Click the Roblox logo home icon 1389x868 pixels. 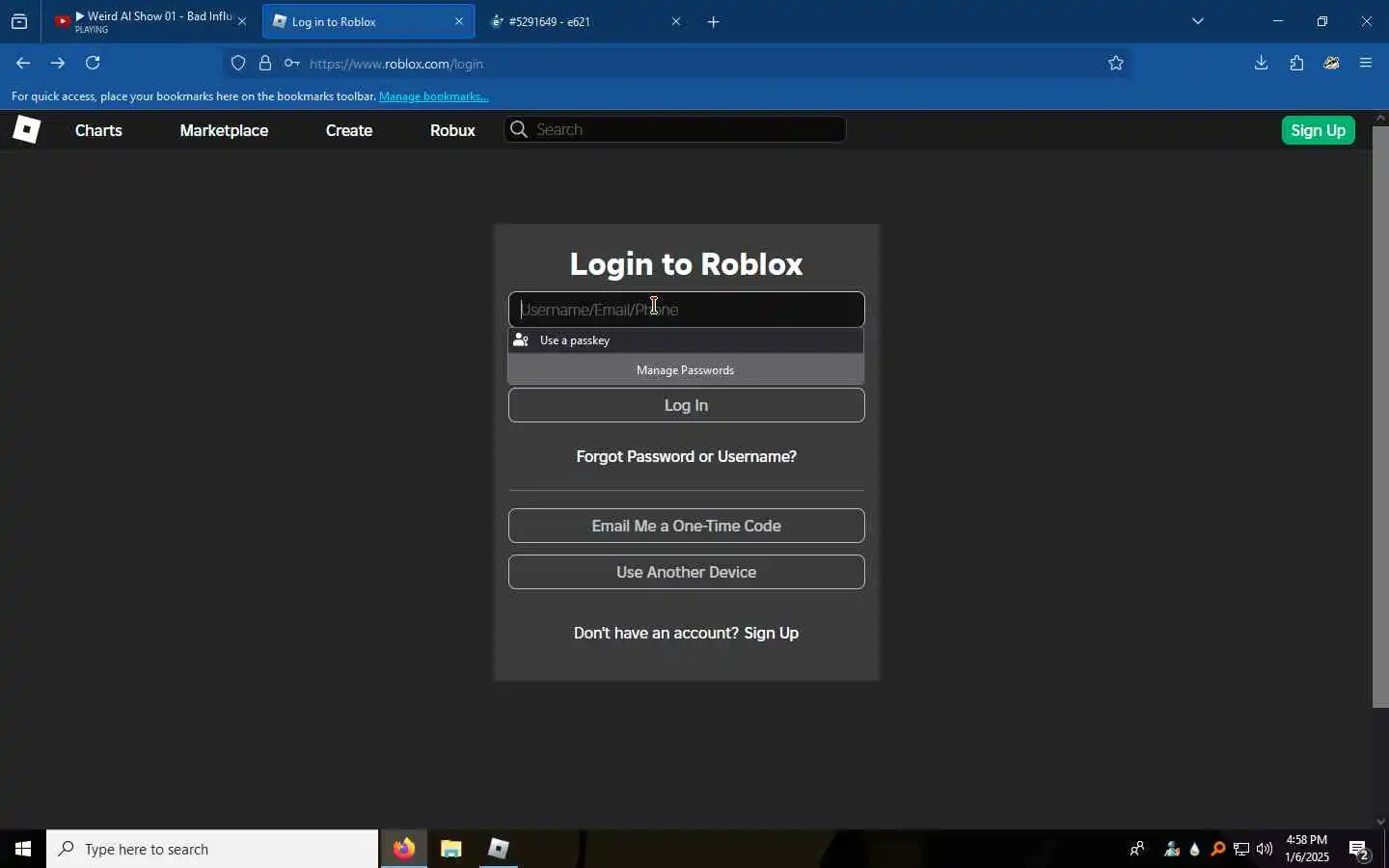pyautogui.click(x=26, y=129)
